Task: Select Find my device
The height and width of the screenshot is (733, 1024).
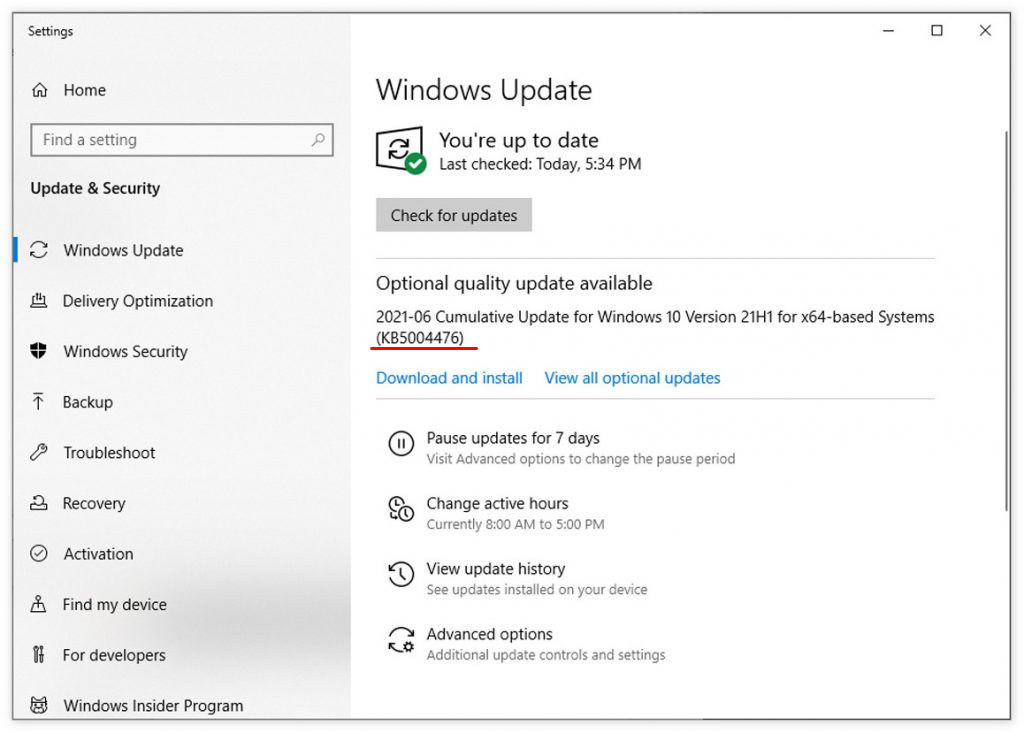Action: pyautogui.click(x=114, y=604)
